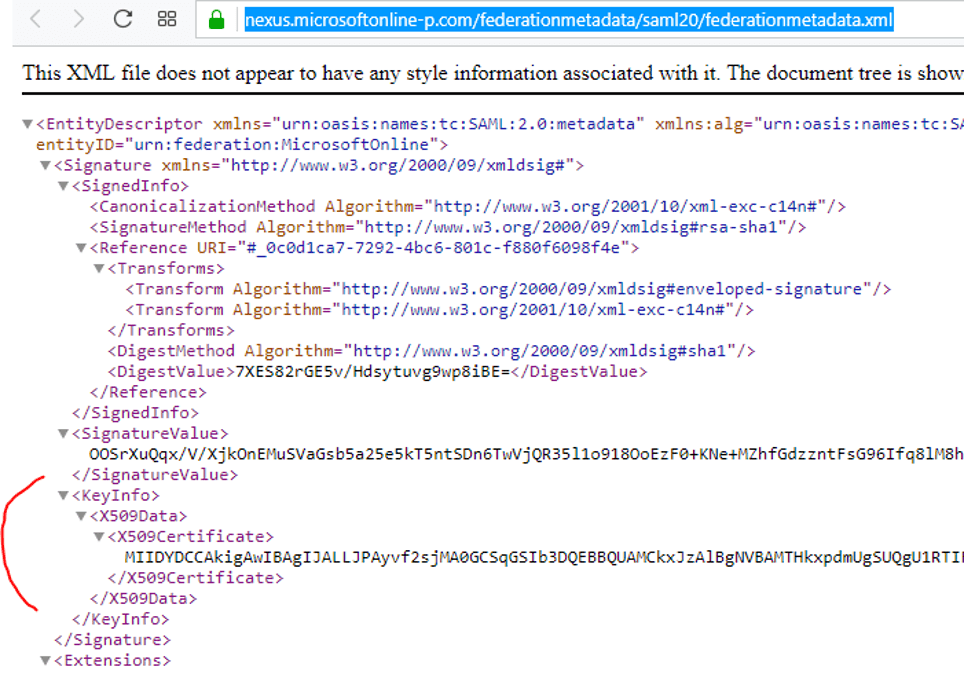
Task: Collapse the Reference URI node
Action: tap(82, 248)
